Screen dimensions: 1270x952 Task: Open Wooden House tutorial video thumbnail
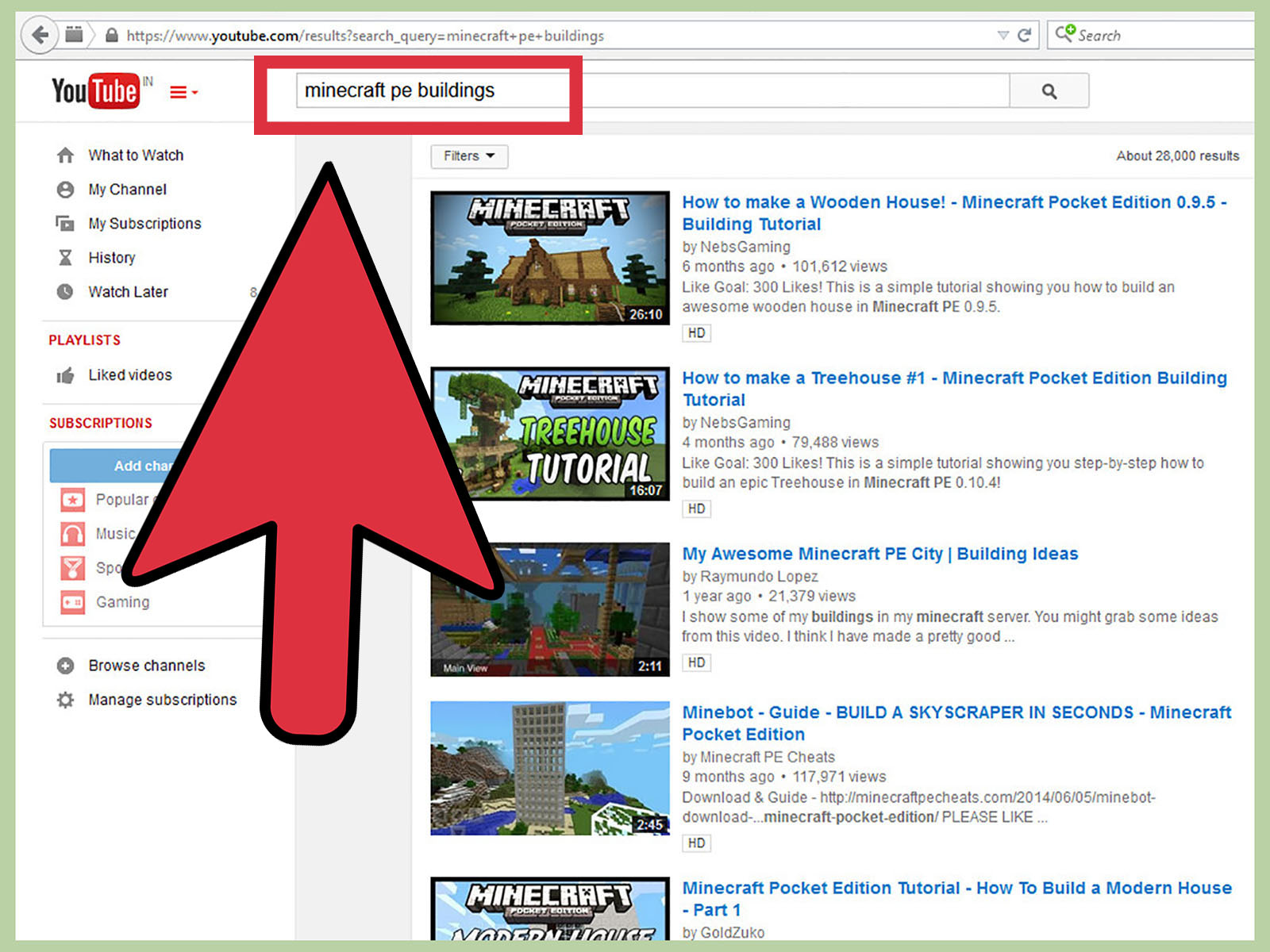click(549, 258)
